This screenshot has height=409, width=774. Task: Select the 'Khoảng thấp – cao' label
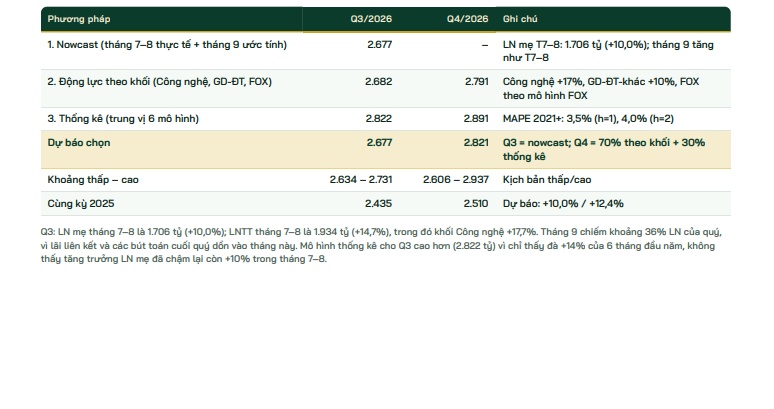93,180
